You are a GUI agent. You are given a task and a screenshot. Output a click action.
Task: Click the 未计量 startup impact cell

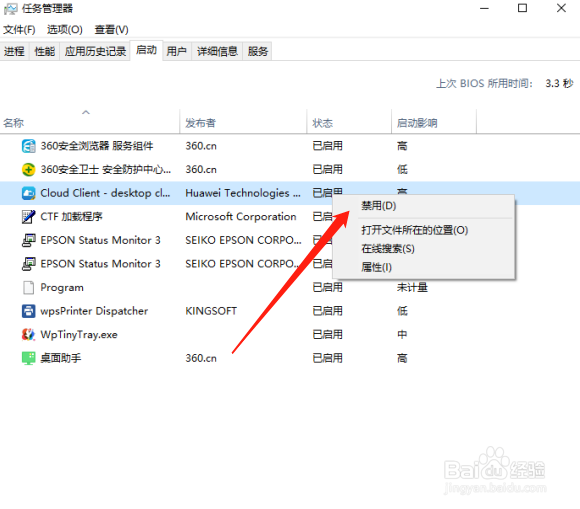(x=412, y=287)
